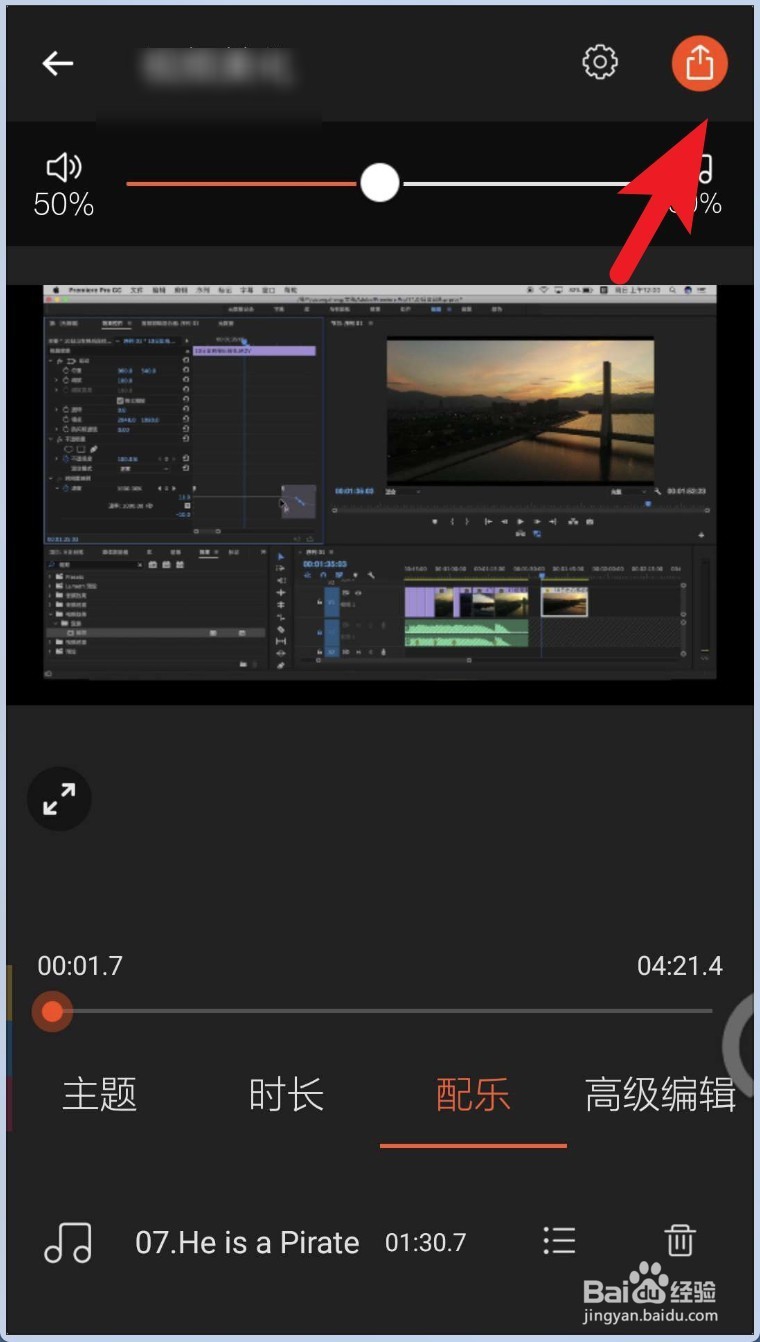Open the music list icon

click(x=559, y=1242)
